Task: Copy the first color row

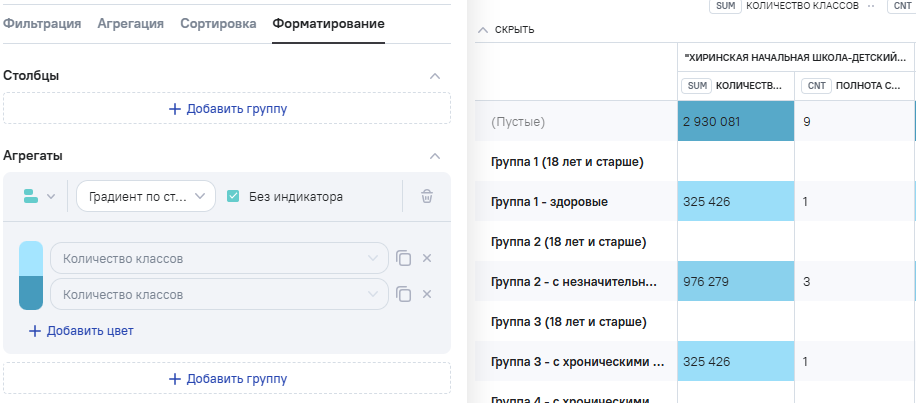Action: (404, 259)
